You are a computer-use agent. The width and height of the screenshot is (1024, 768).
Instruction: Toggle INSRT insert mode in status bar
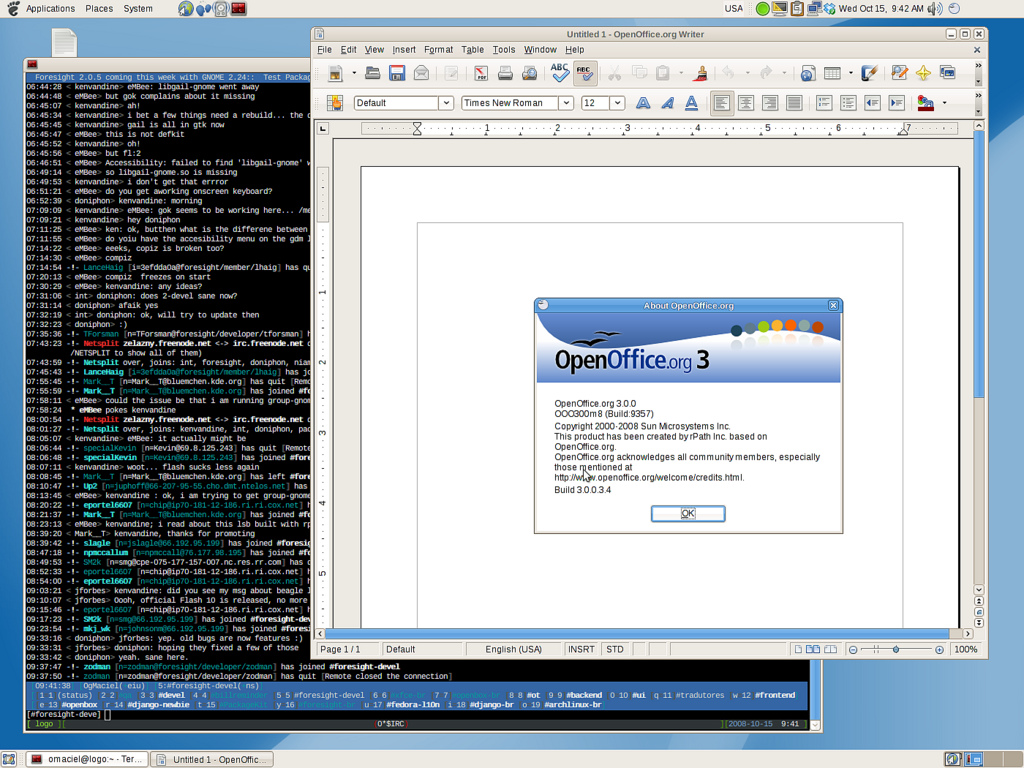(x=581, y=649)
